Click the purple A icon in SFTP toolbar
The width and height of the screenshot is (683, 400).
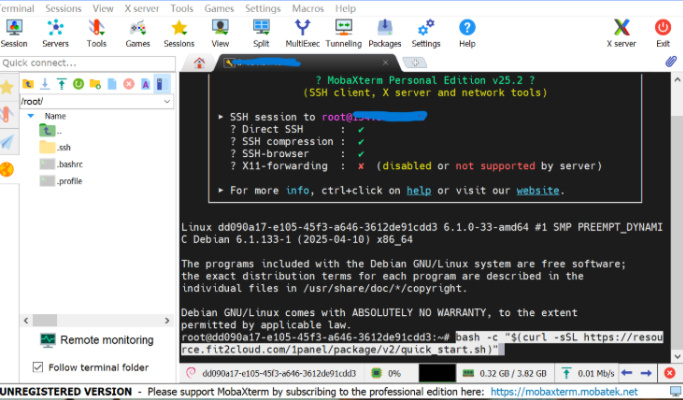145,84
